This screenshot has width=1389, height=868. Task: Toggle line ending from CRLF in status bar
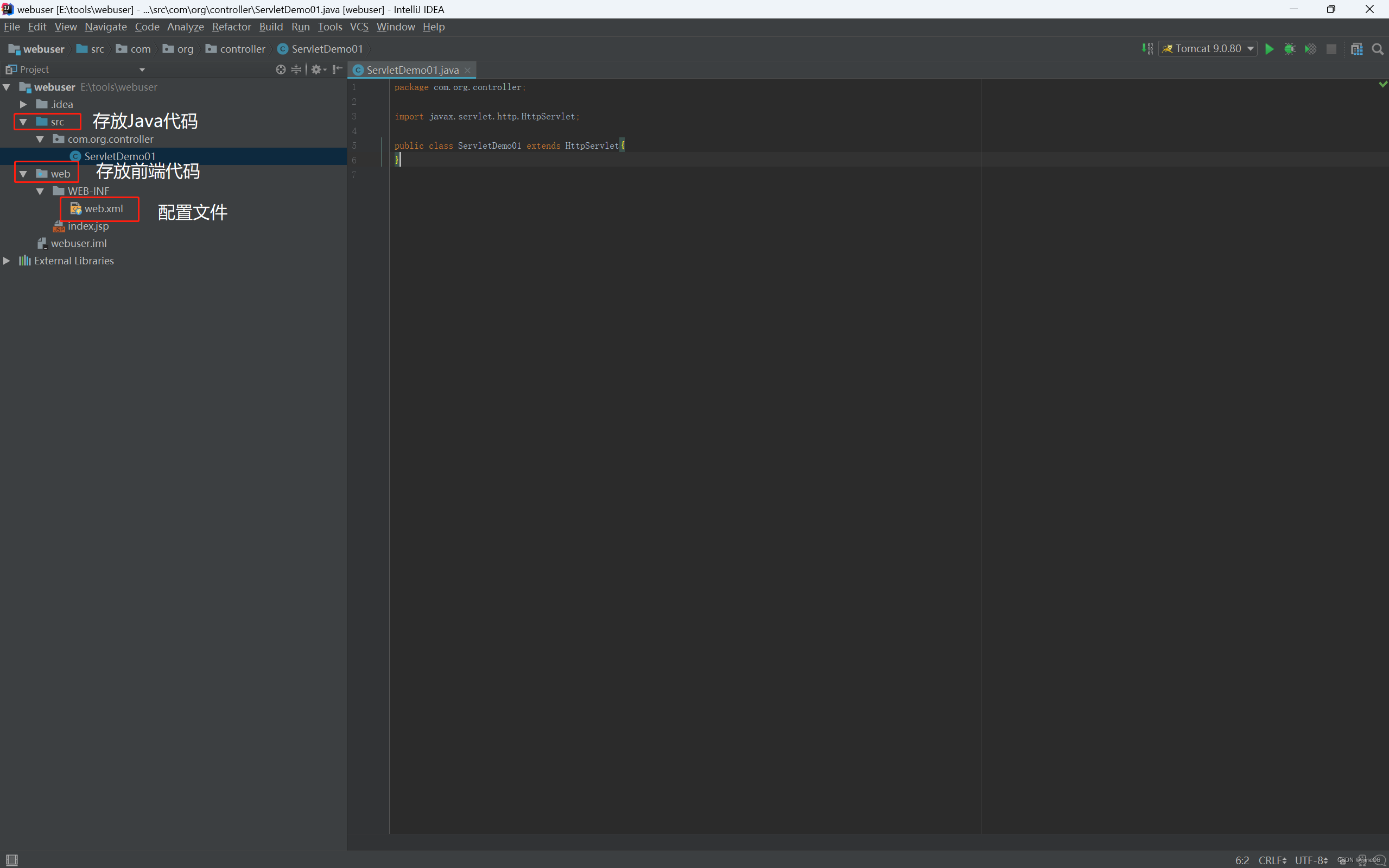click(x=1272, y=860)
